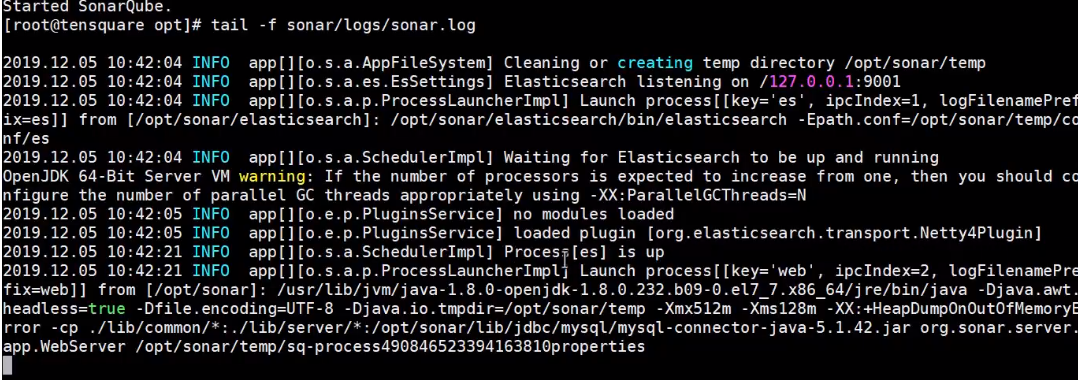
Task: Click '/opt/sonar/temp' path in first log line
Action: click(x=915, y=63)
